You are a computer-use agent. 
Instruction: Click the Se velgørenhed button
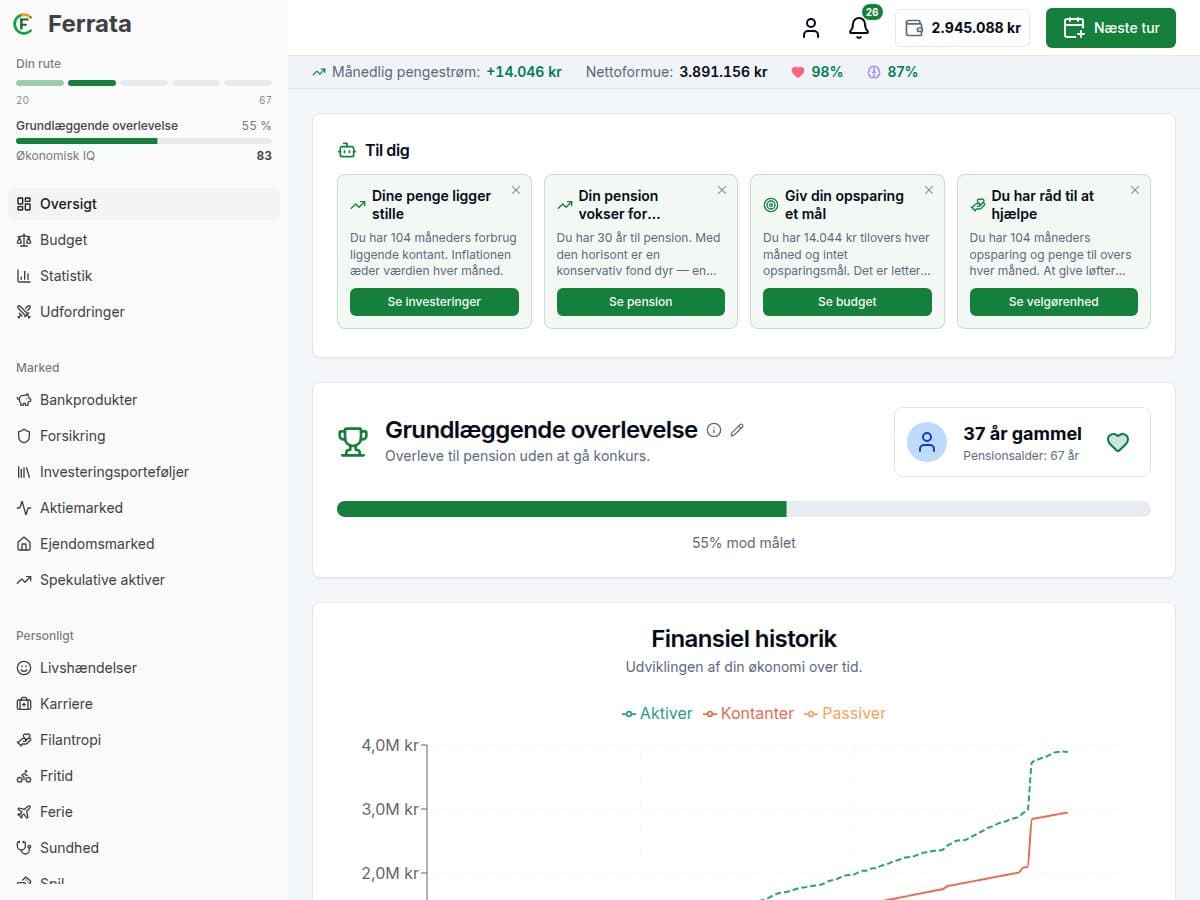[x=1054, y=302]
